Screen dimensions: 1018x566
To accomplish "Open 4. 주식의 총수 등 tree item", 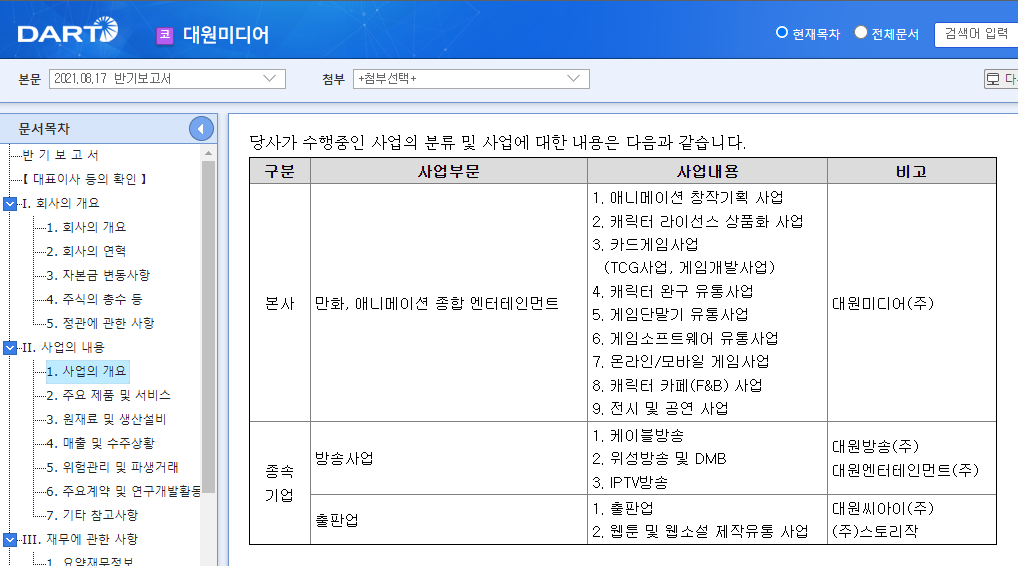I will coord(94,299).
